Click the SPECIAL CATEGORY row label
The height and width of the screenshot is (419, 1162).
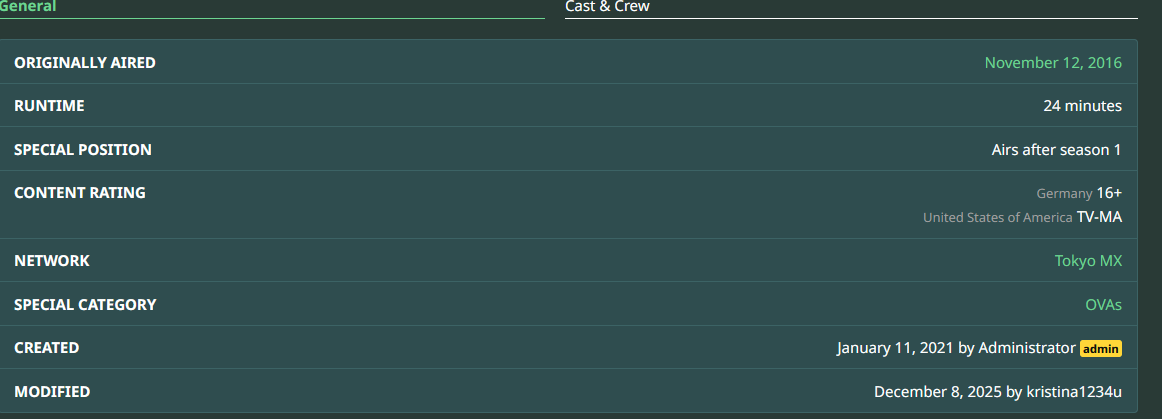84,305
